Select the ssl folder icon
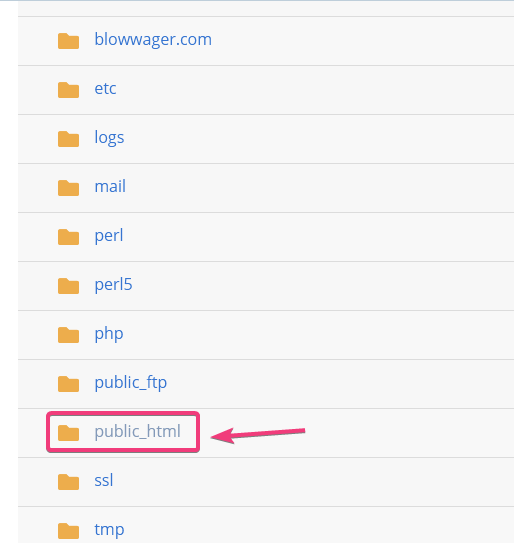 tap(68, 482)
